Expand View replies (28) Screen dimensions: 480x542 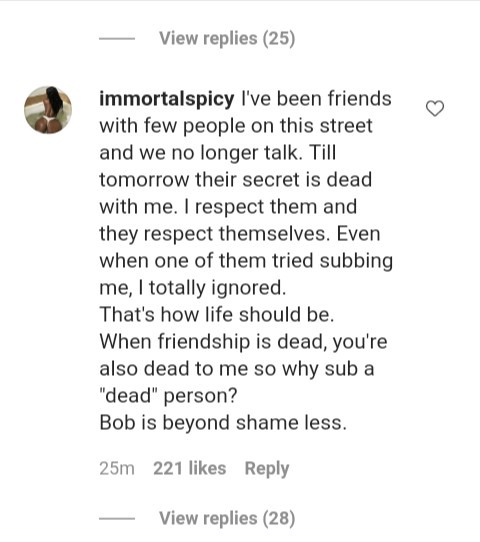pyautogui.click(x=227, y=518)
